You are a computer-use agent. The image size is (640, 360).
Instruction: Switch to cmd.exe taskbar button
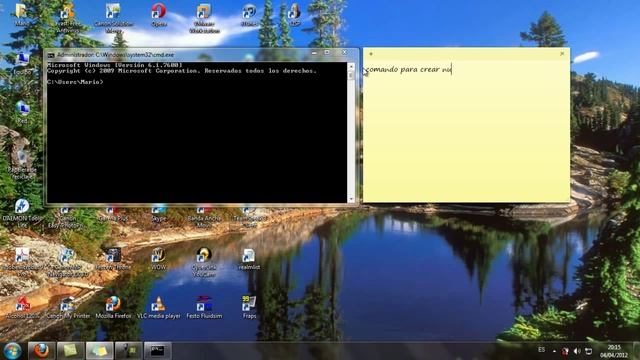(158, 351)
